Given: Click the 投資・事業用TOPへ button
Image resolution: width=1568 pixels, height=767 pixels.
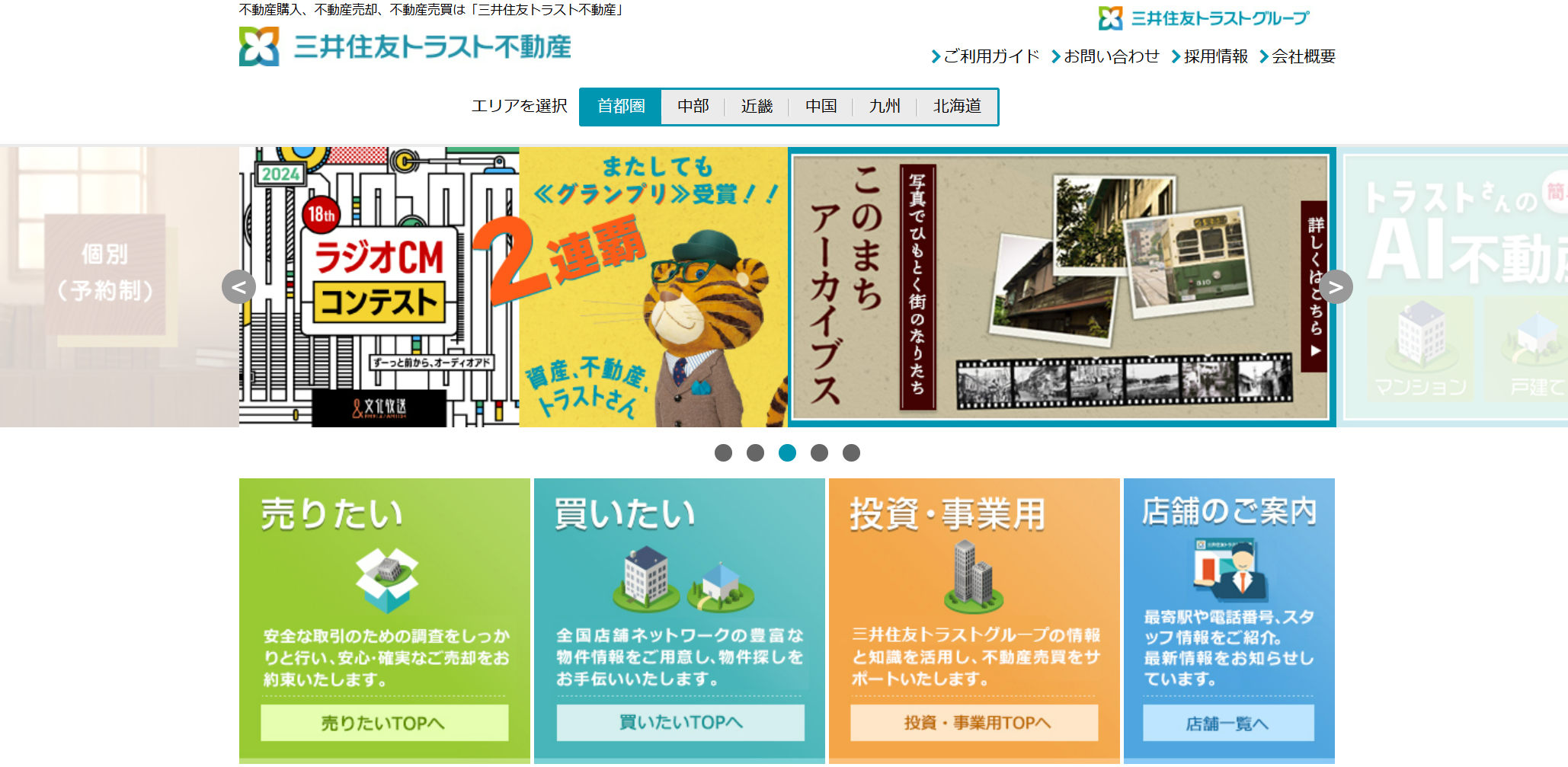Looking at the screenshot, I should [974, 723].
